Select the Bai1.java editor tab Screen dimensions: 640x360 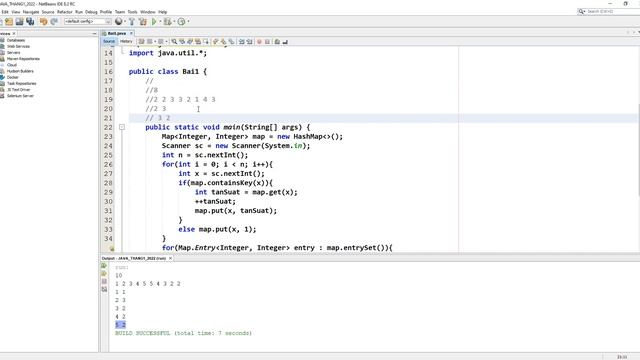117,33
